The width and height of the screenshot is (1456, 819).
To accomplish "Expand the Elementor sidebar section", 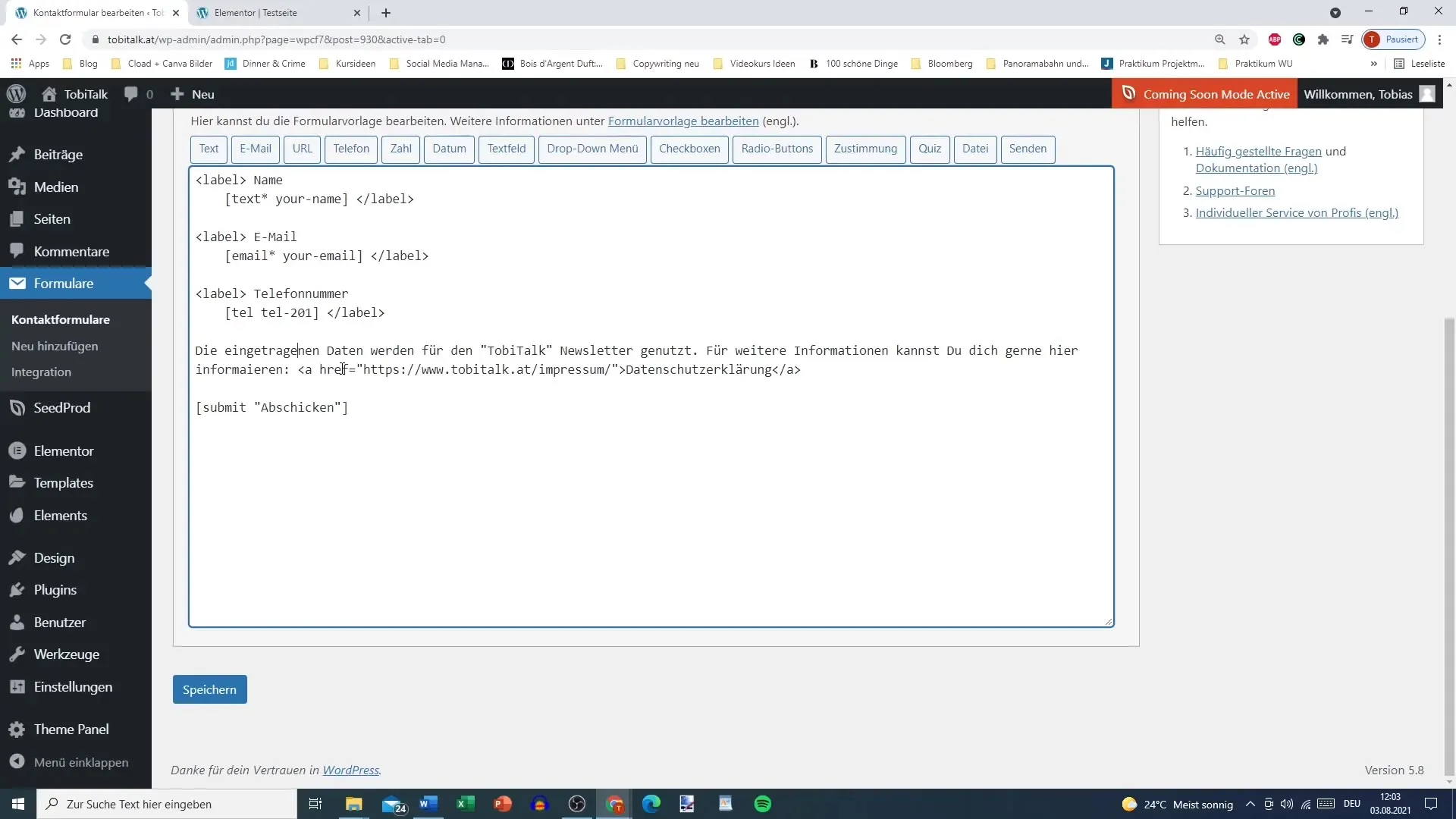I will pos(63,451).
